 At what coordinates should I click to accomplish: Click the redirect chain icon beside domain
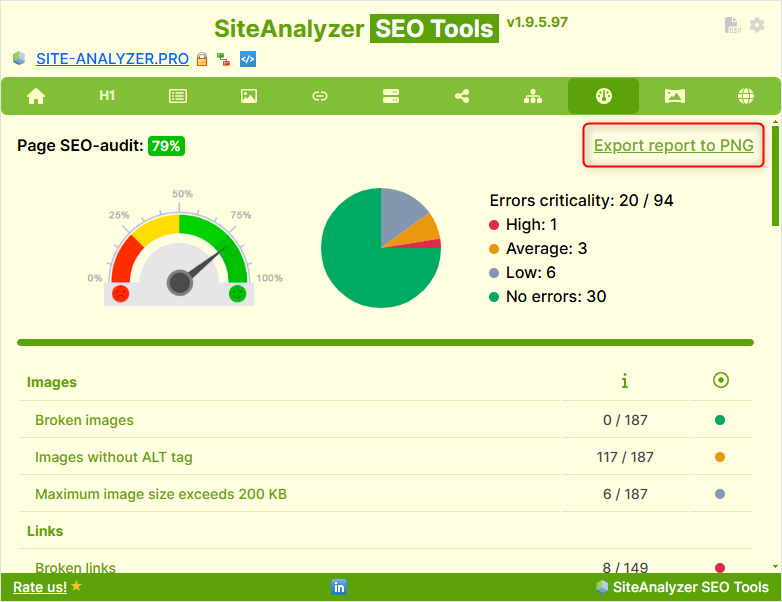pyautogui.click(x=223, y=59)
